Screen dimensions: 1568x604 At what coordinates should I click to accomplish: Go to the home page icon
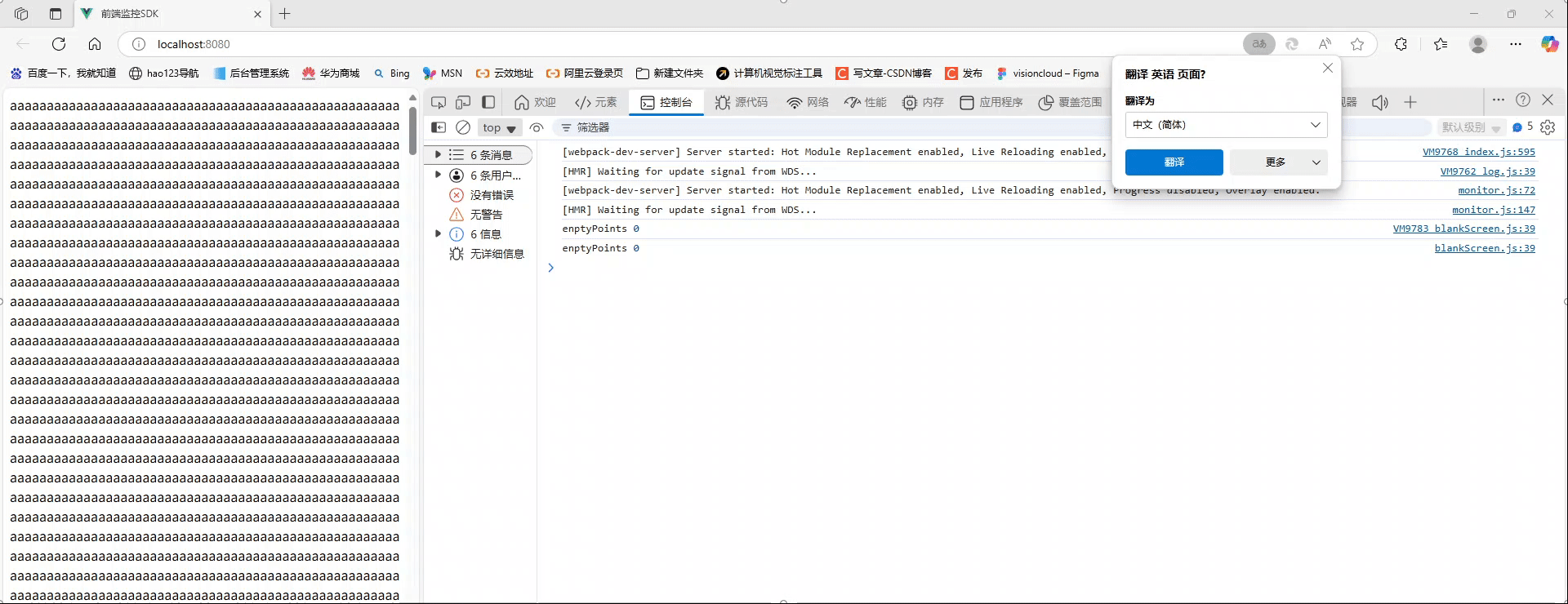pyautogui.click(x=95, y=44)
